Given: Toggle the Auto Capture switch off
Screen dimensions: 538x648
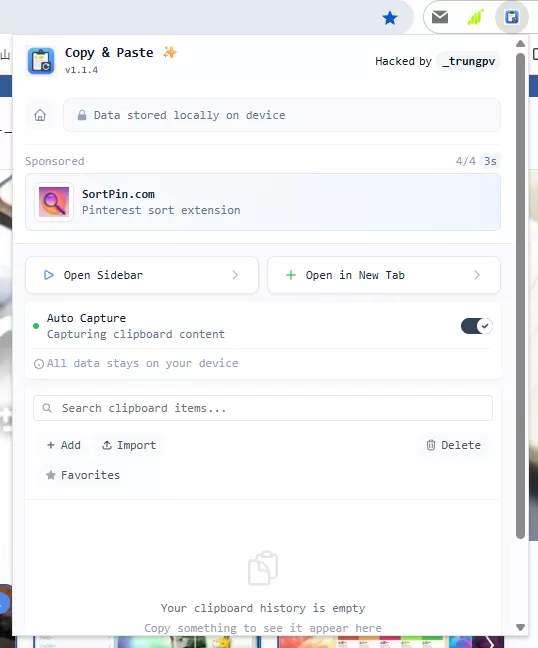Looking at the screenshot, I should (x=476, y=326).
